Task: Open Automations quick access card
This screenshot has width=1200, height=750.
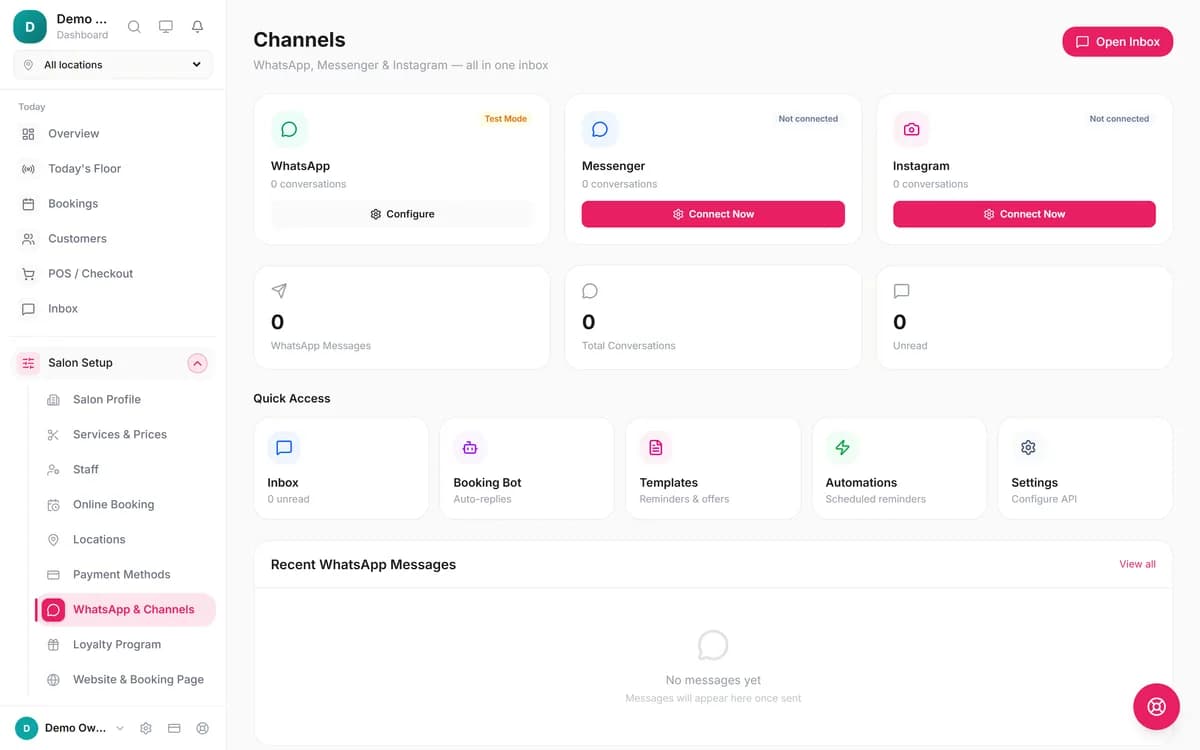Action: [x=899, y=469]
